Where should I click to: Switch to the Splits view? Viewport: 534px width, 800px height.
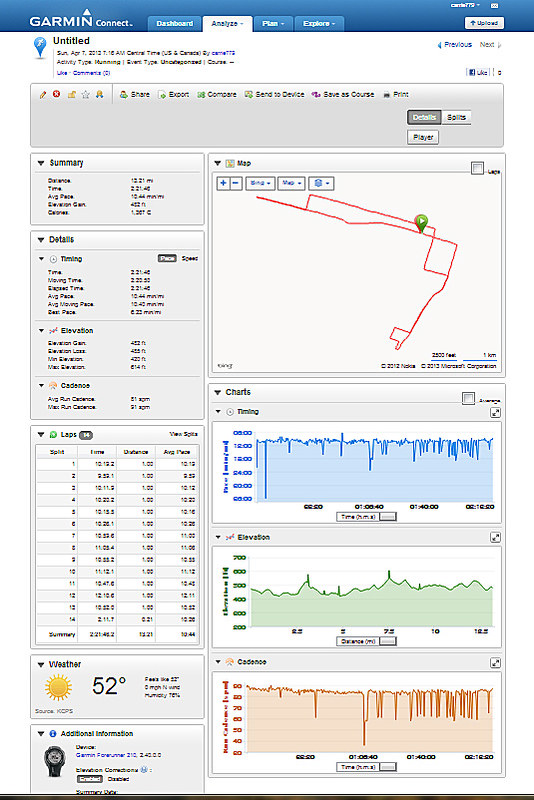(456, 117)
